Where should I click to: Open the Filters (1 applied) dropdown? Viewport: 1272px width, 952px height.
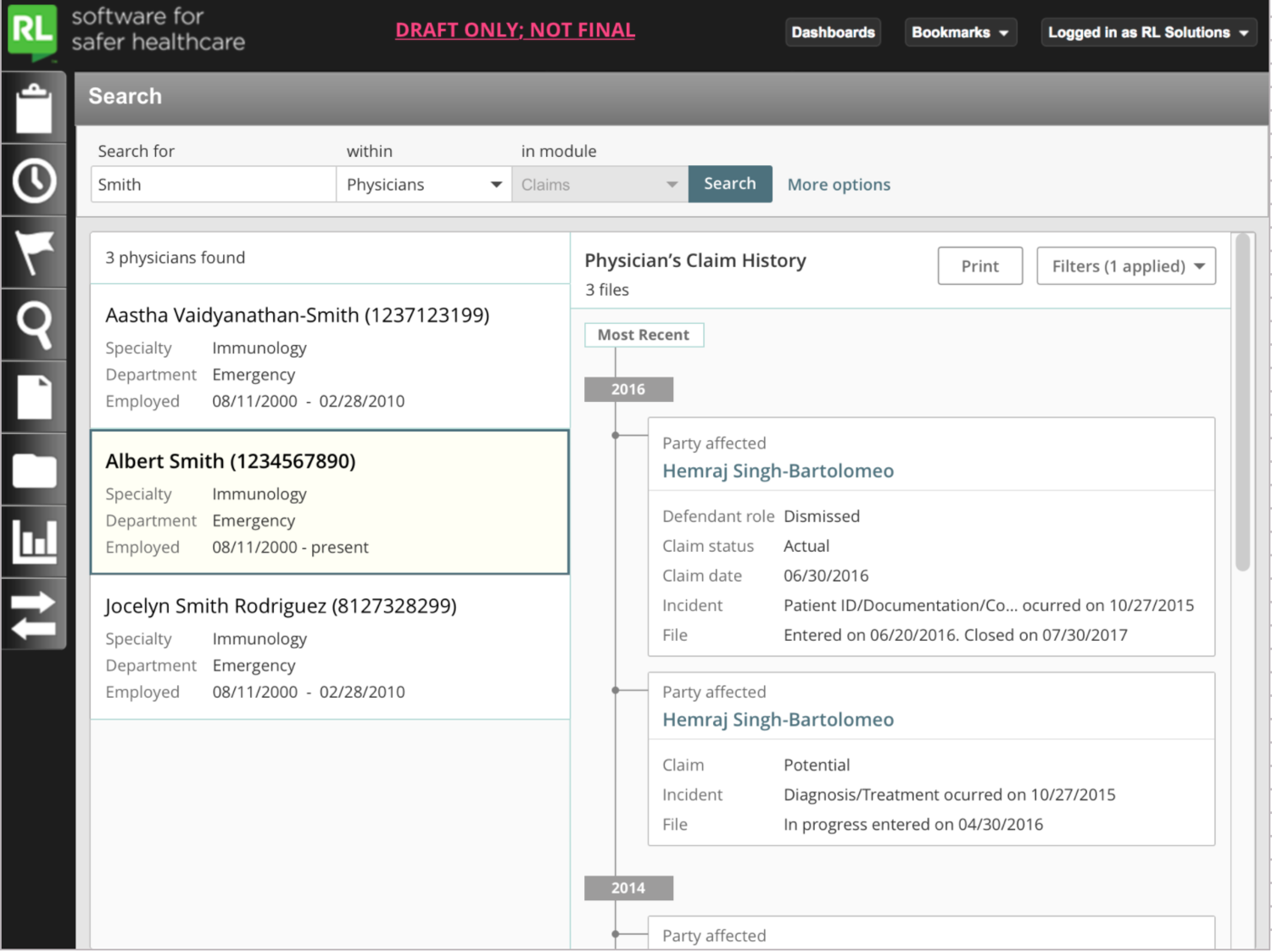[x=1126, y=266]
